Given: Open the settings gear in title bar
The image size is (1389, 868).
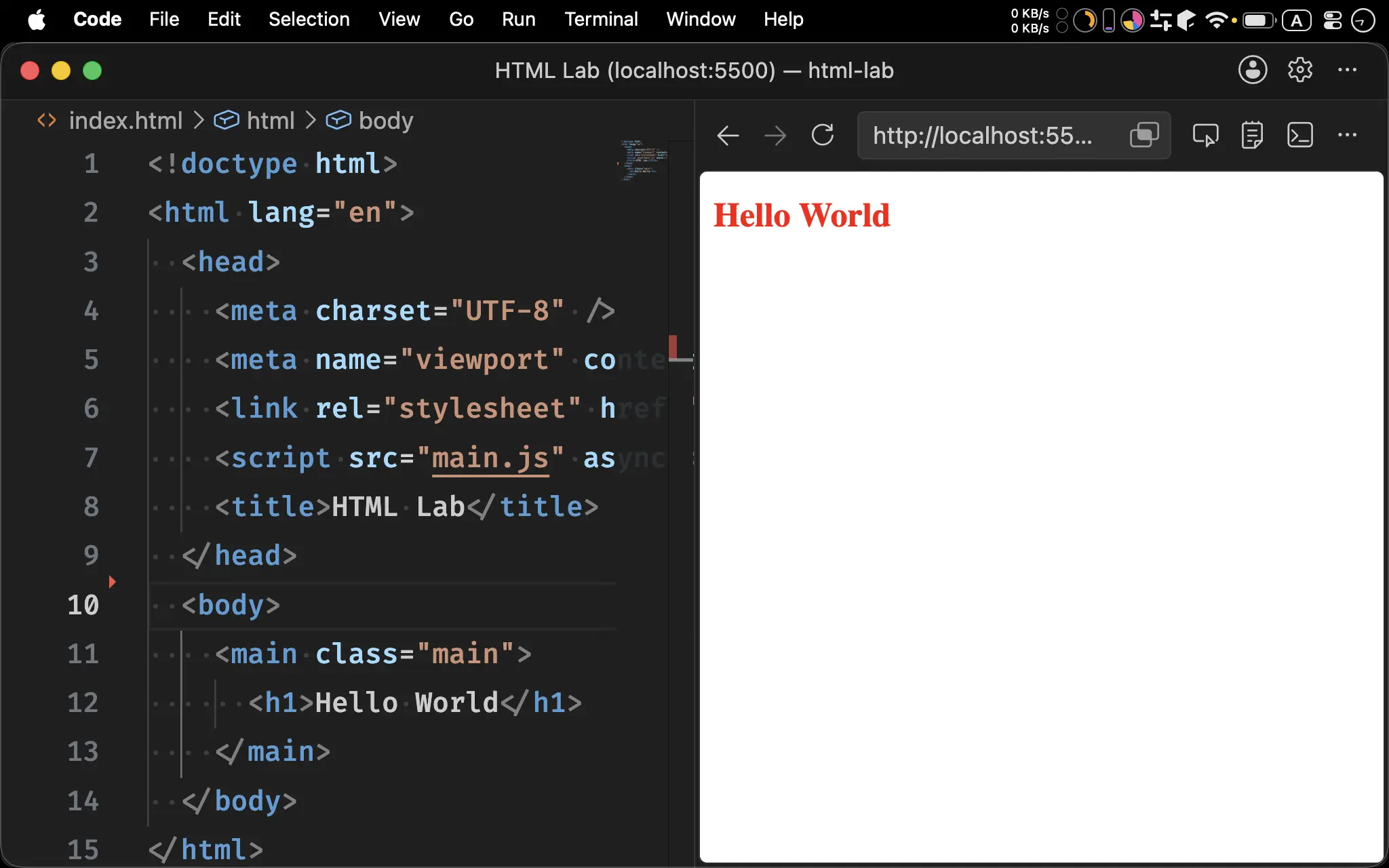Looking at the screenshot, I should pyautogui.click(x=1300, y=70).
